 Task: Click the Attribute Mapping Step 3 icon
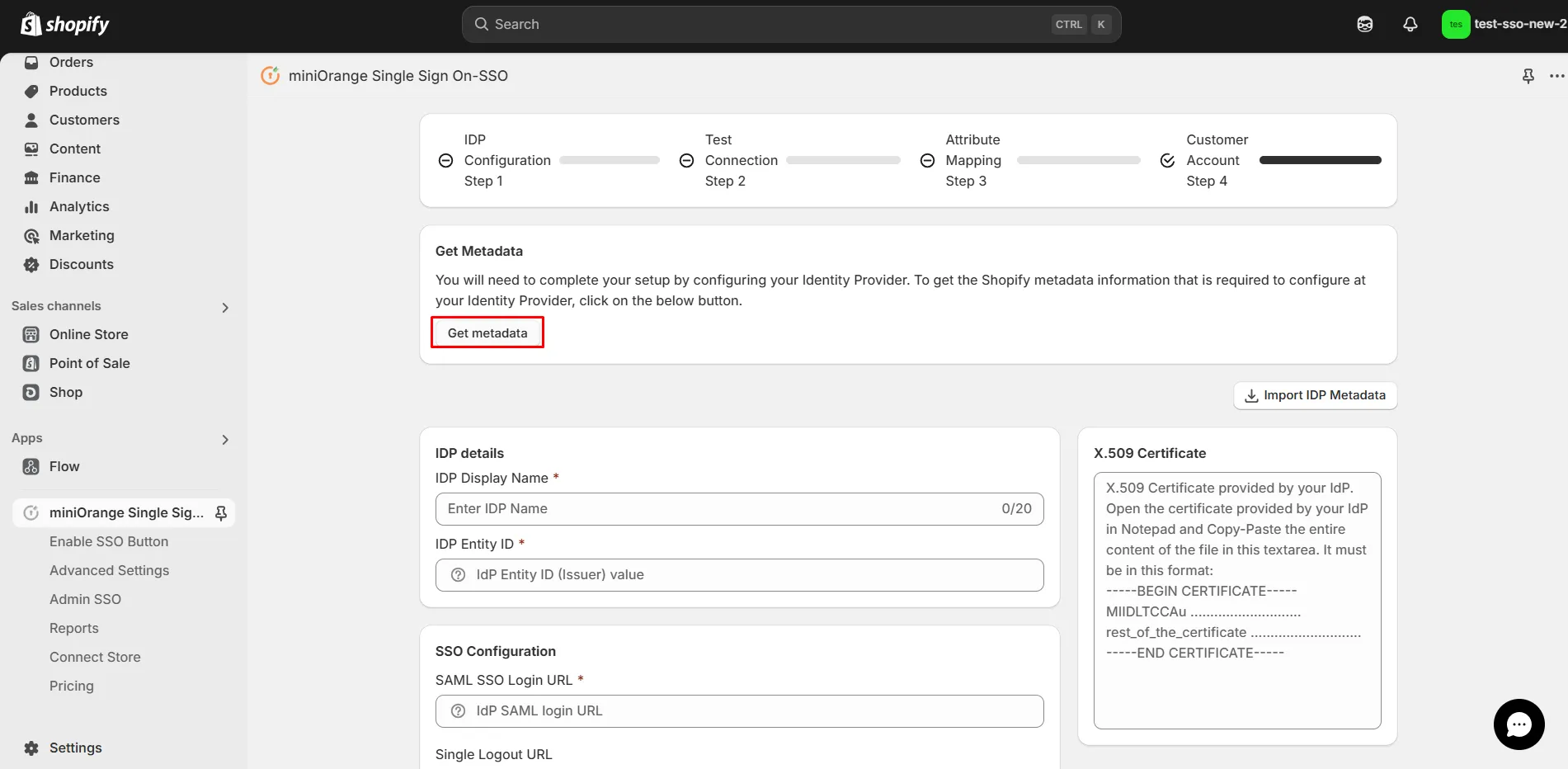(927, 161)
